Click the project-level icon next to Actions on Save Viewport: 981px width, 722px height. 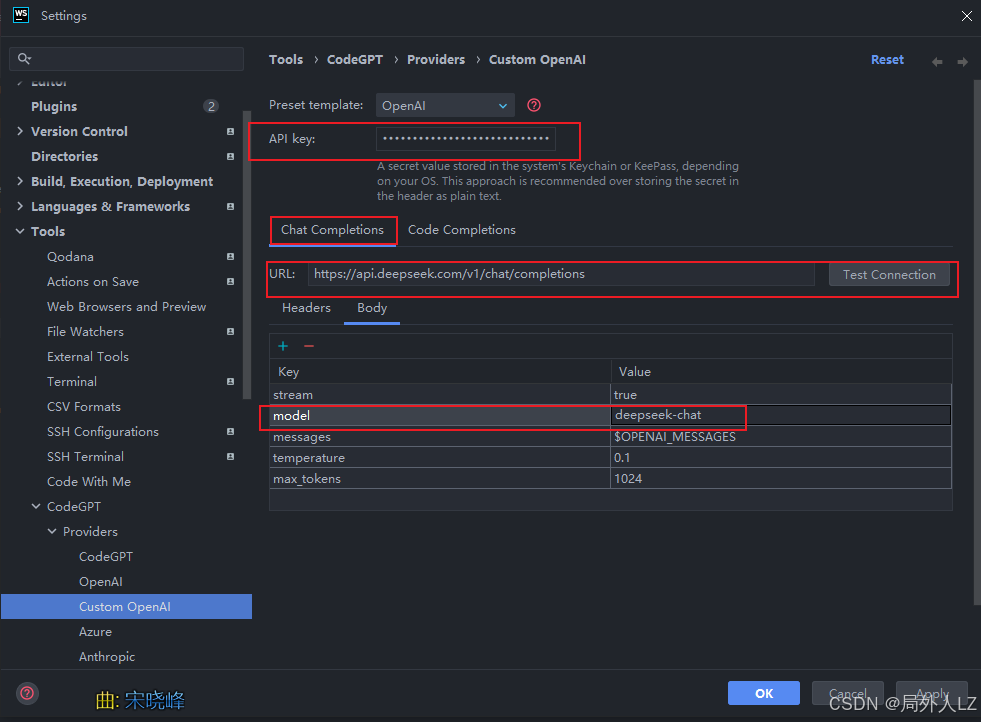coord(230,282)
